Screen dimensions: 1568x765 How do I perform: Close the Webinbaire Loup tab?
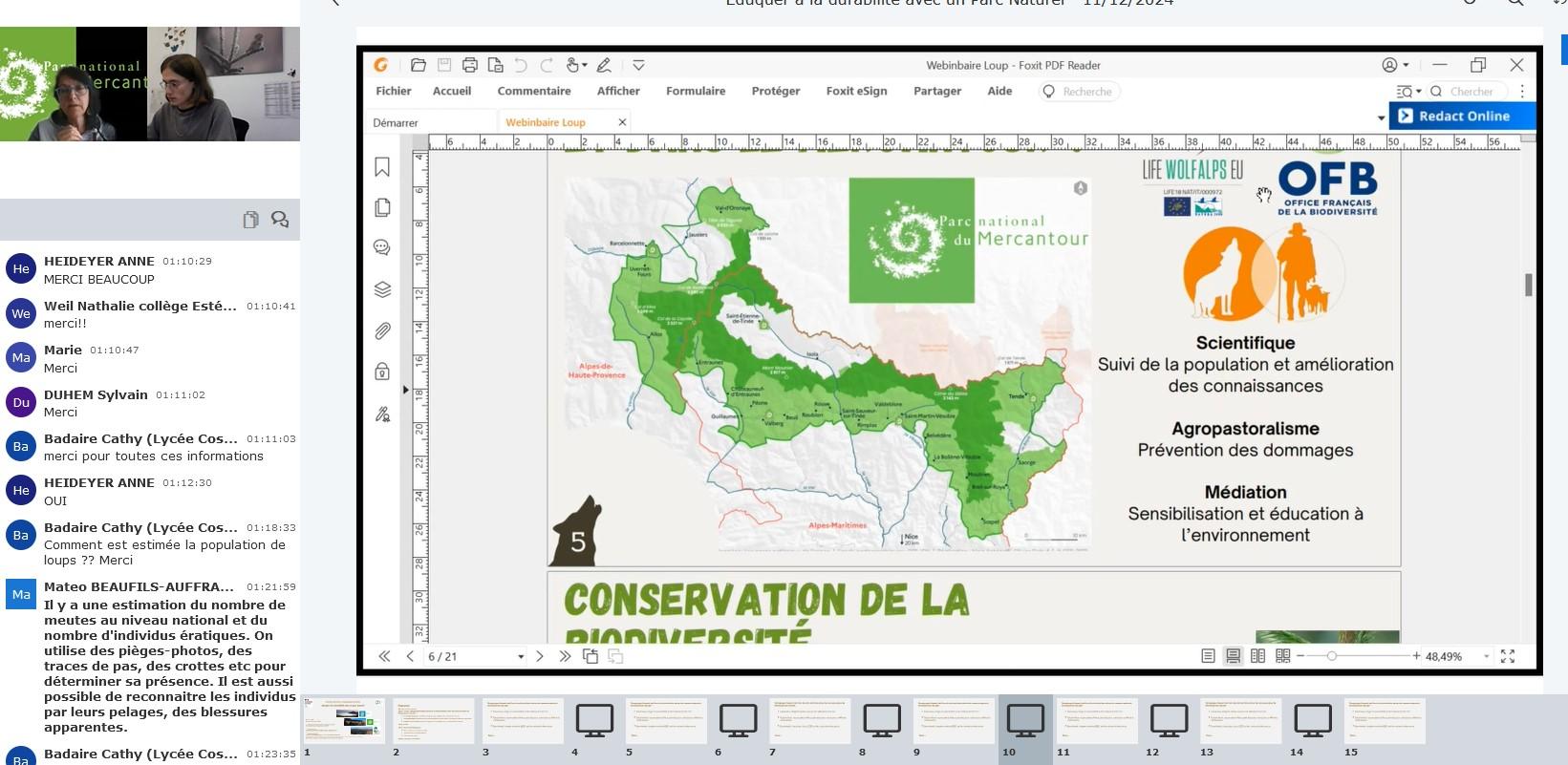pos(622,122)
